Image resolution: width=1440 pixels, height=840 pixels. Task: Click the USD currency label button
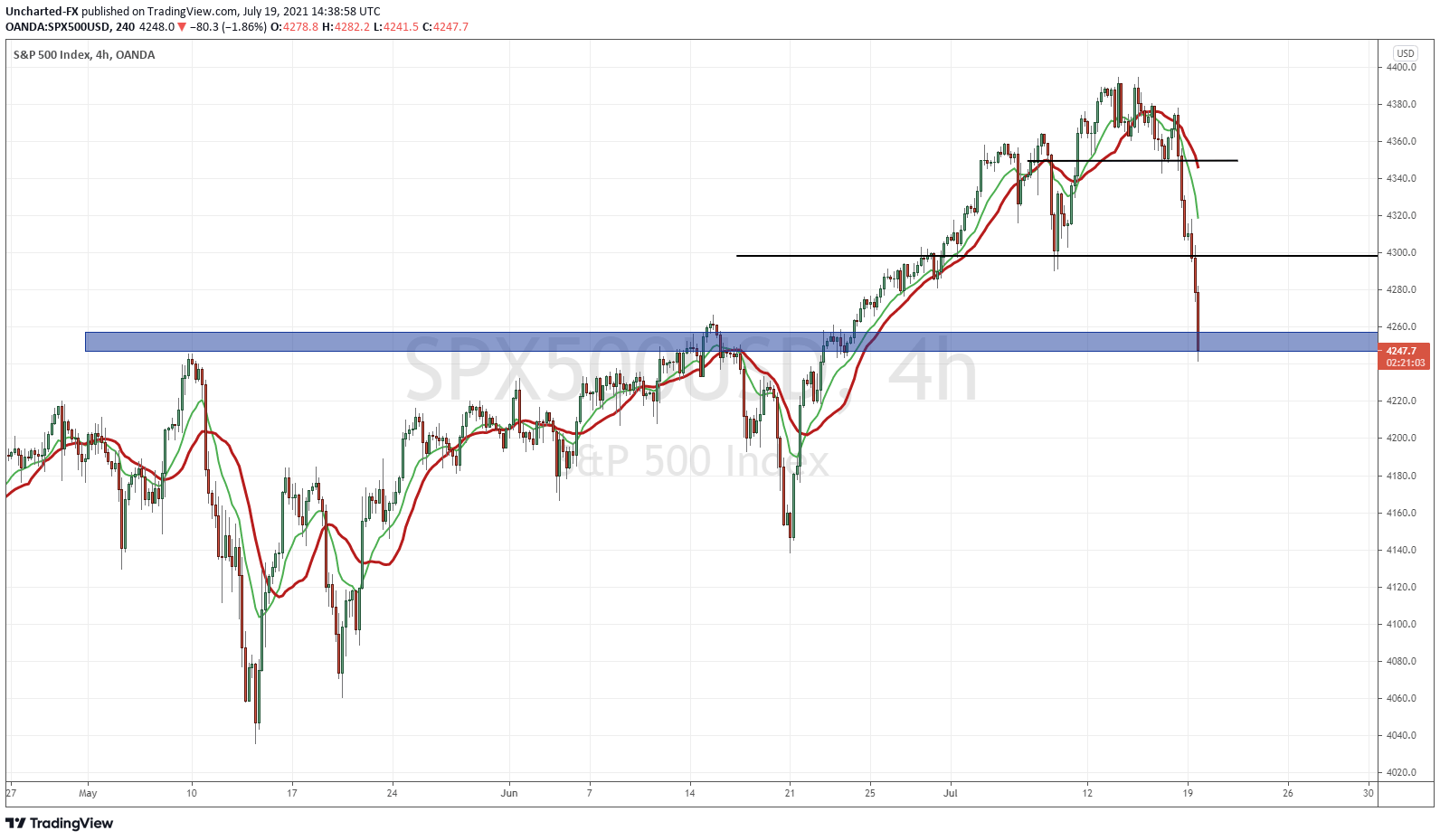1405,53
